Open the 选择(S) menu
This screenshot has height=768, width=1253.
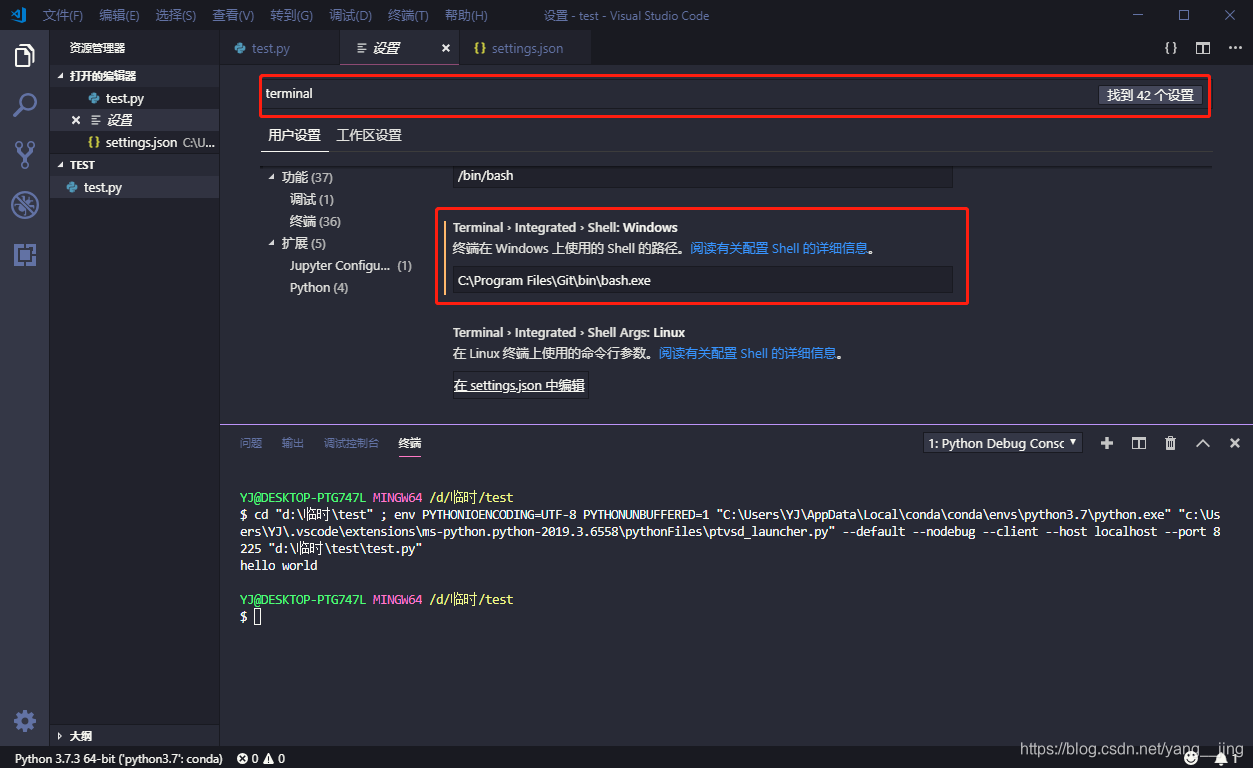[176, 15]
